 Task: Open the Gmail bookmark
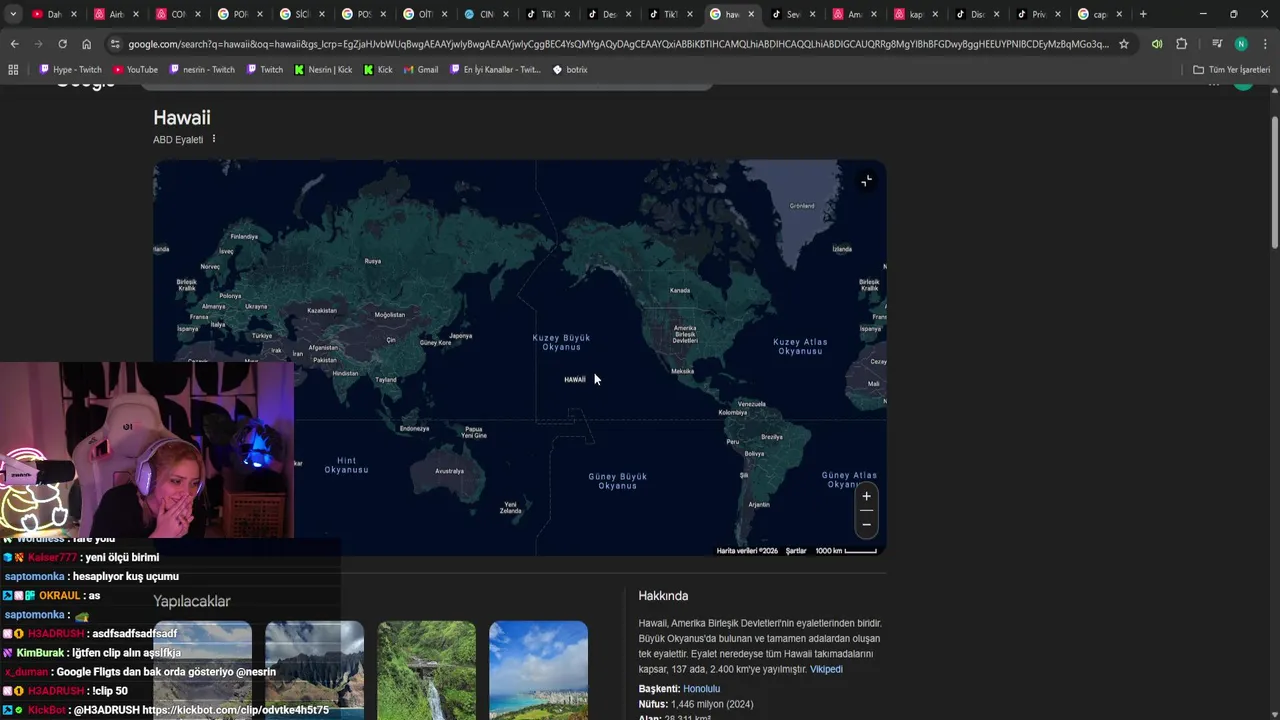click(x=421, y=70)
